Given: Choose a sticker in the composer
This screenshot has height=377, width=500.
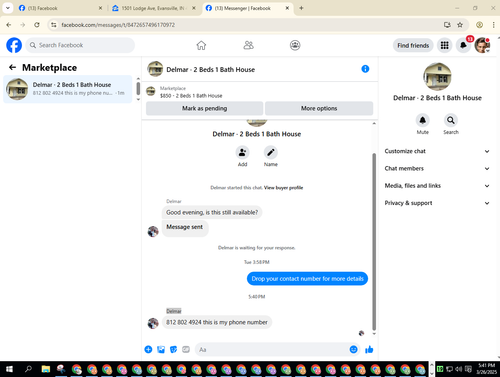Looking at the screenshot, I should [x=173, y=349].
